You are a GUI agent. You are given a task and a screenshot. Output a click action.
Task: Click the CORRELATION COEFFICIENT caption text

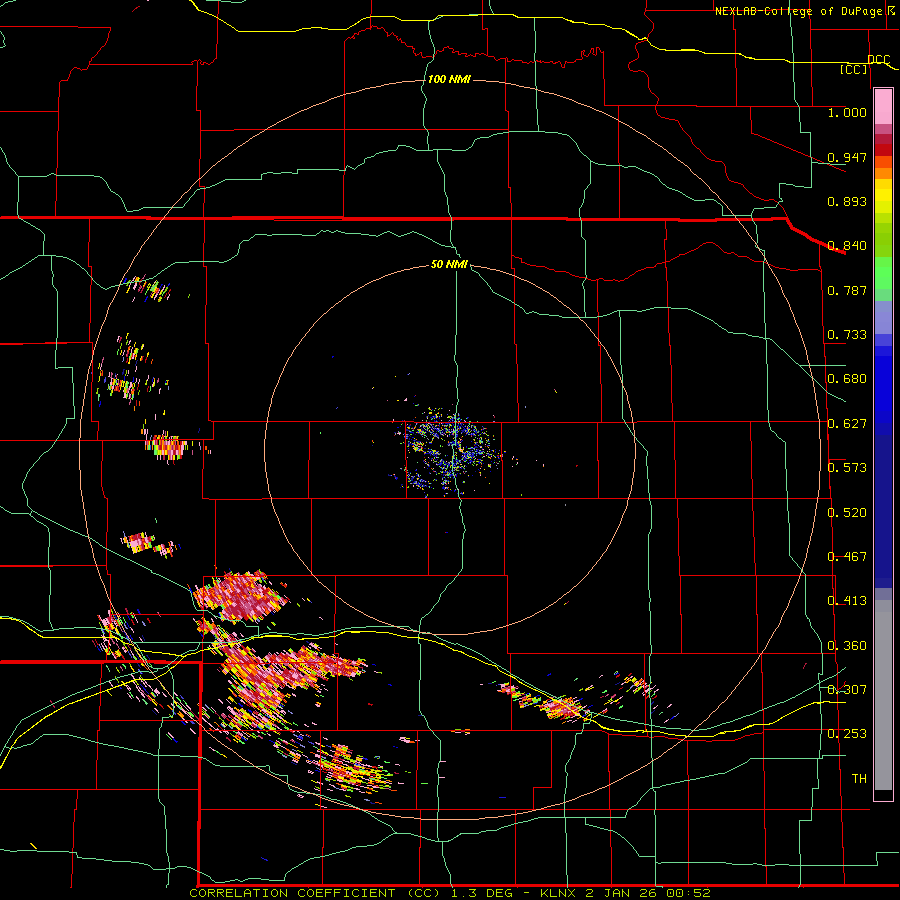292,893
